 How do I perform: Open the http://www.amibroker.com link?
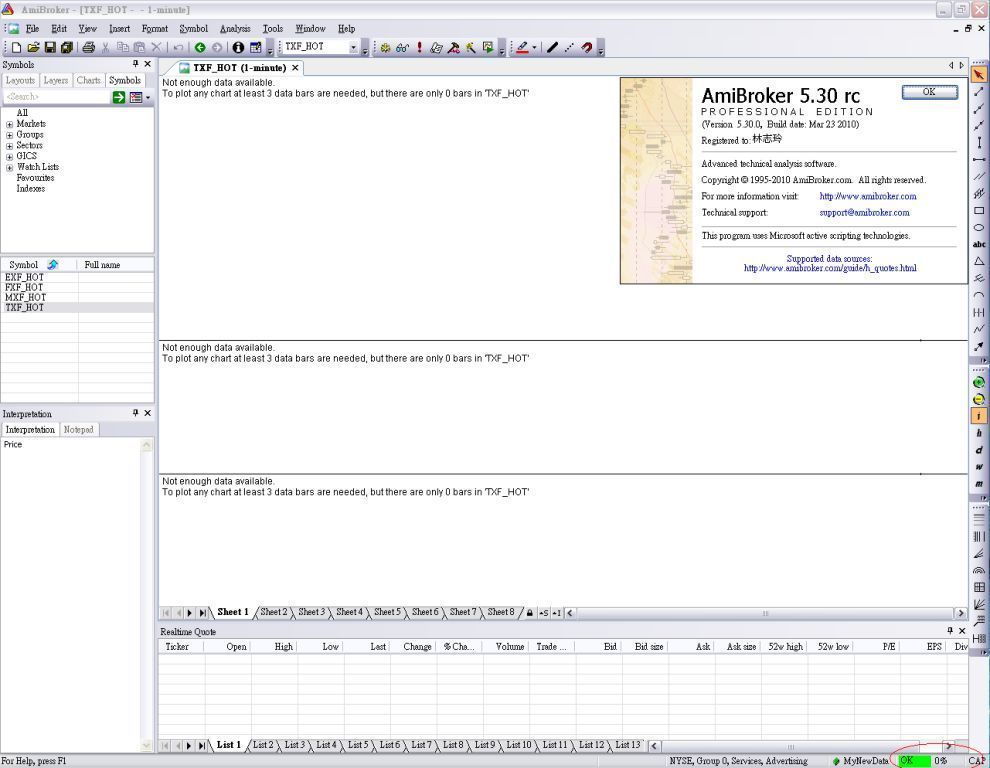tap(868, 196)
